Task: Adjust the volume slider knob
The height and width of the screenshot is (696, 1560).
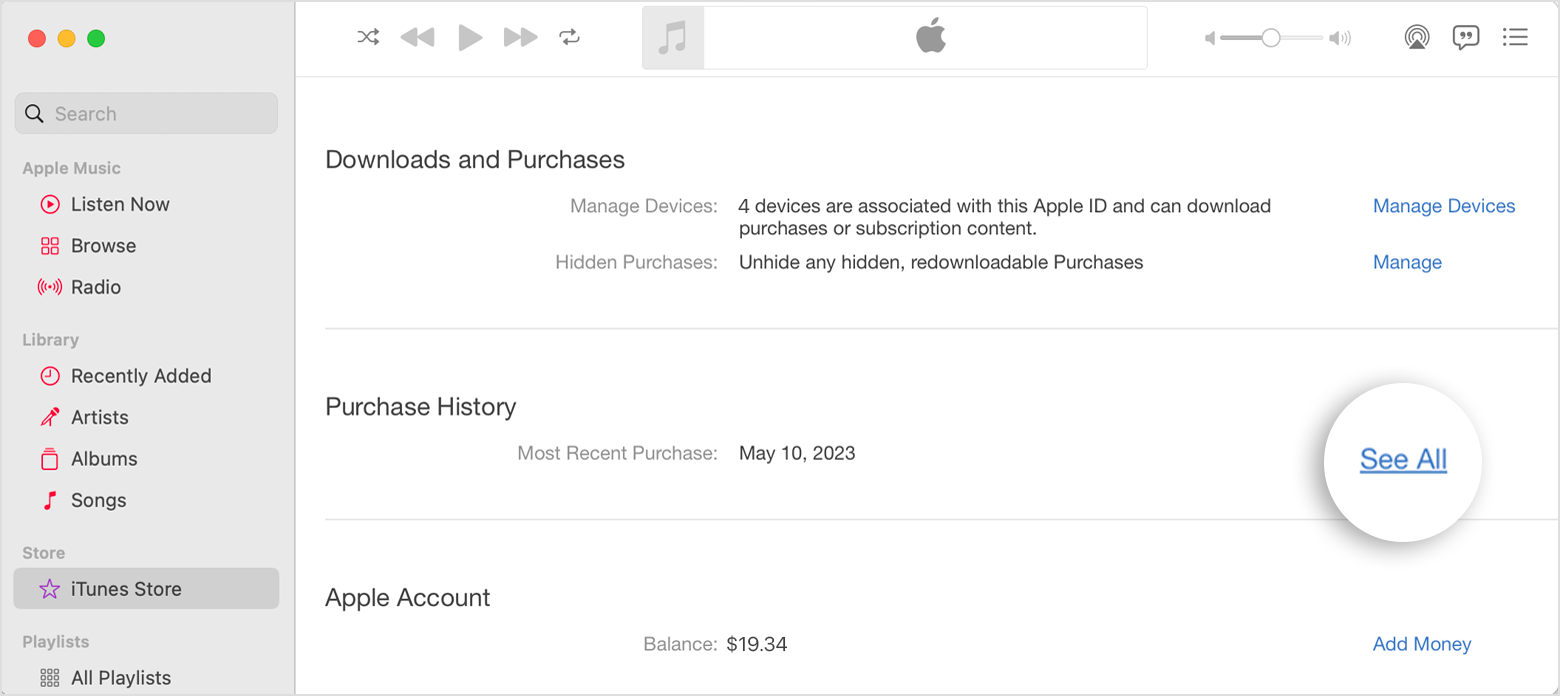Action: 1270,38
